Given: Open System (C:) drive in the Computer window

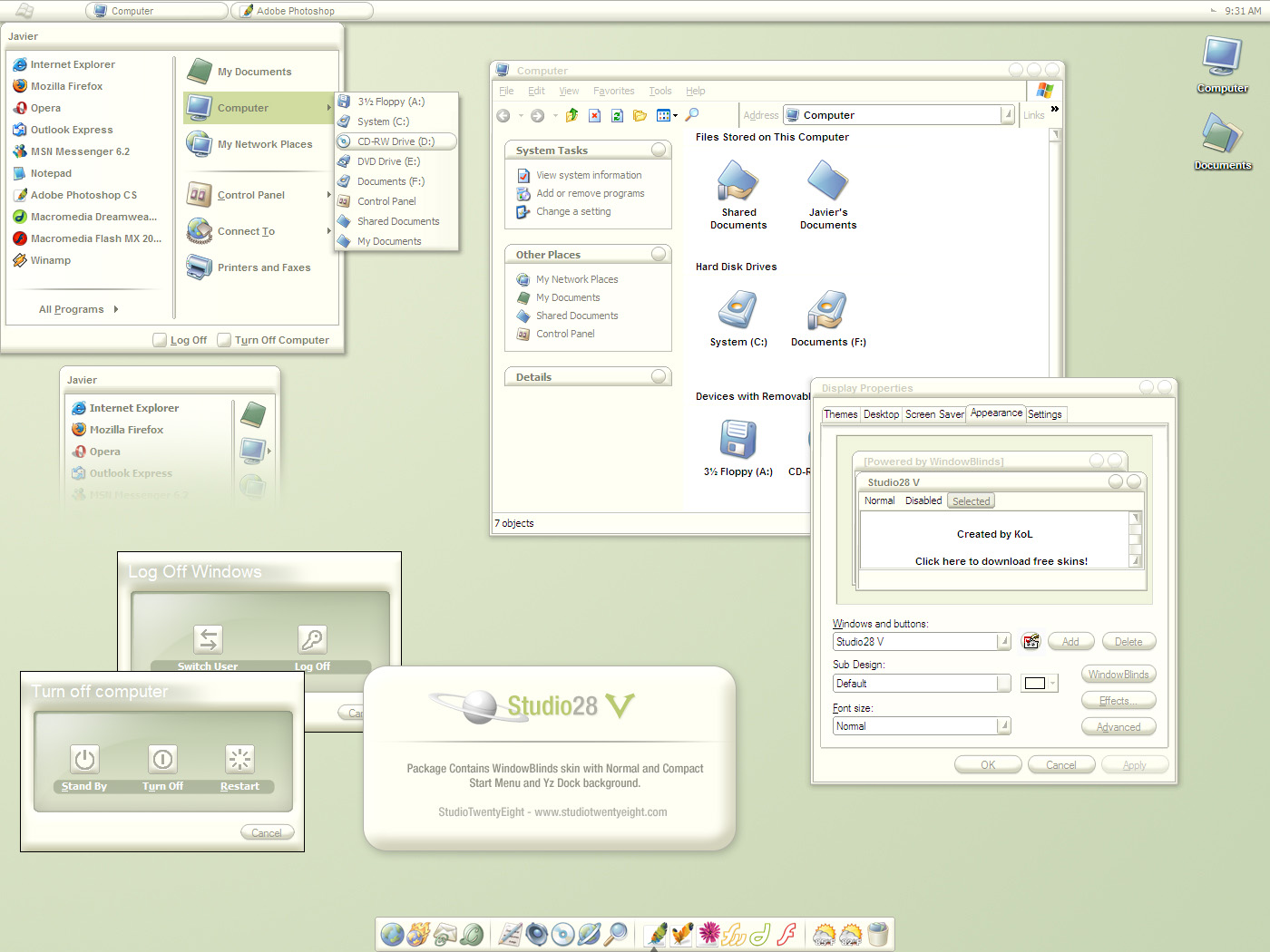Looking at the screenshot, I should pos(738,311).
